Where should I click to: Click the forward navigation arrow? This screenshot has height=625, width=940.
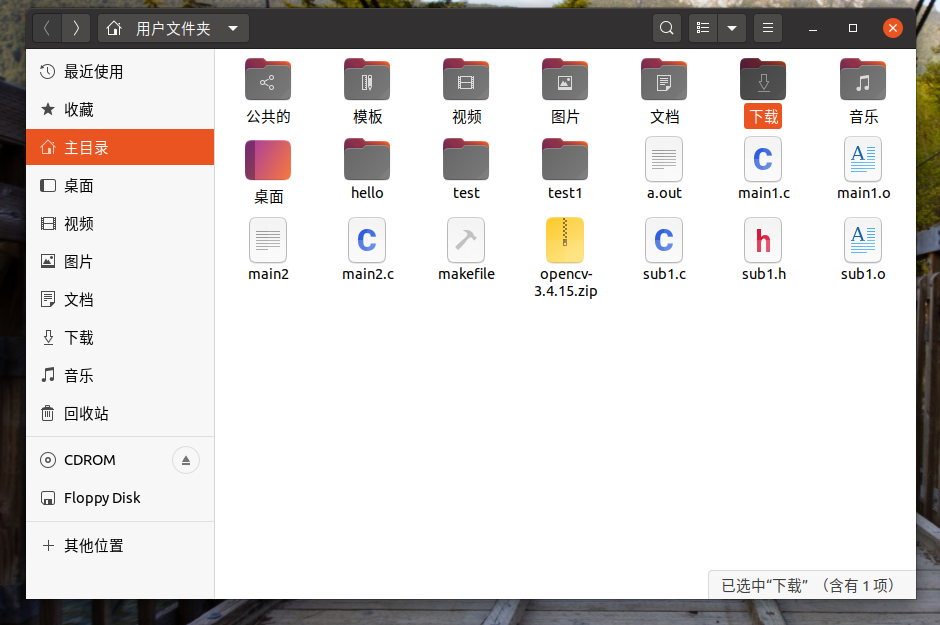coord(75,28)
